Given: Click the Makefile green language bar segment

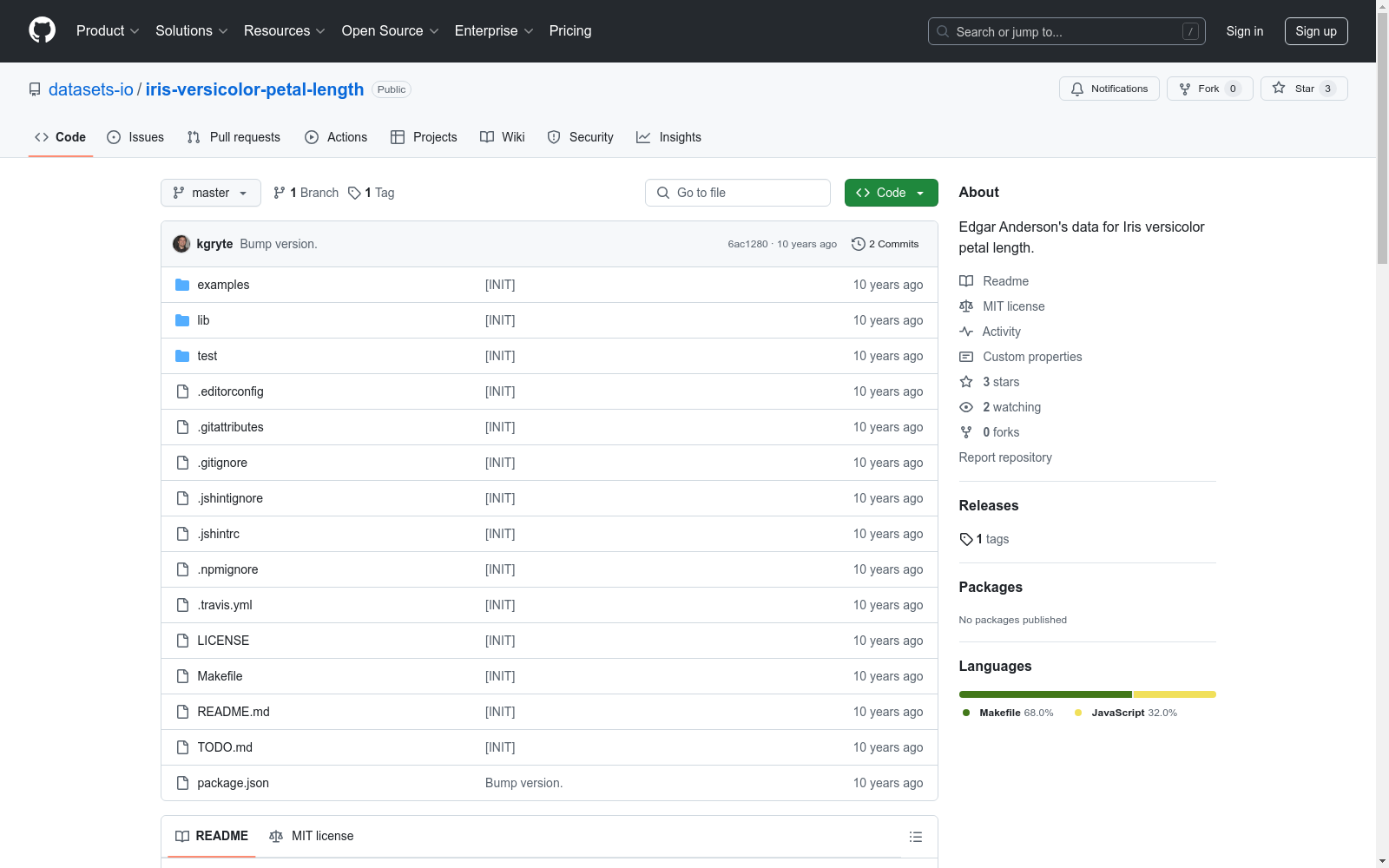Looking at the screenshot, I should click(1045, 694).
